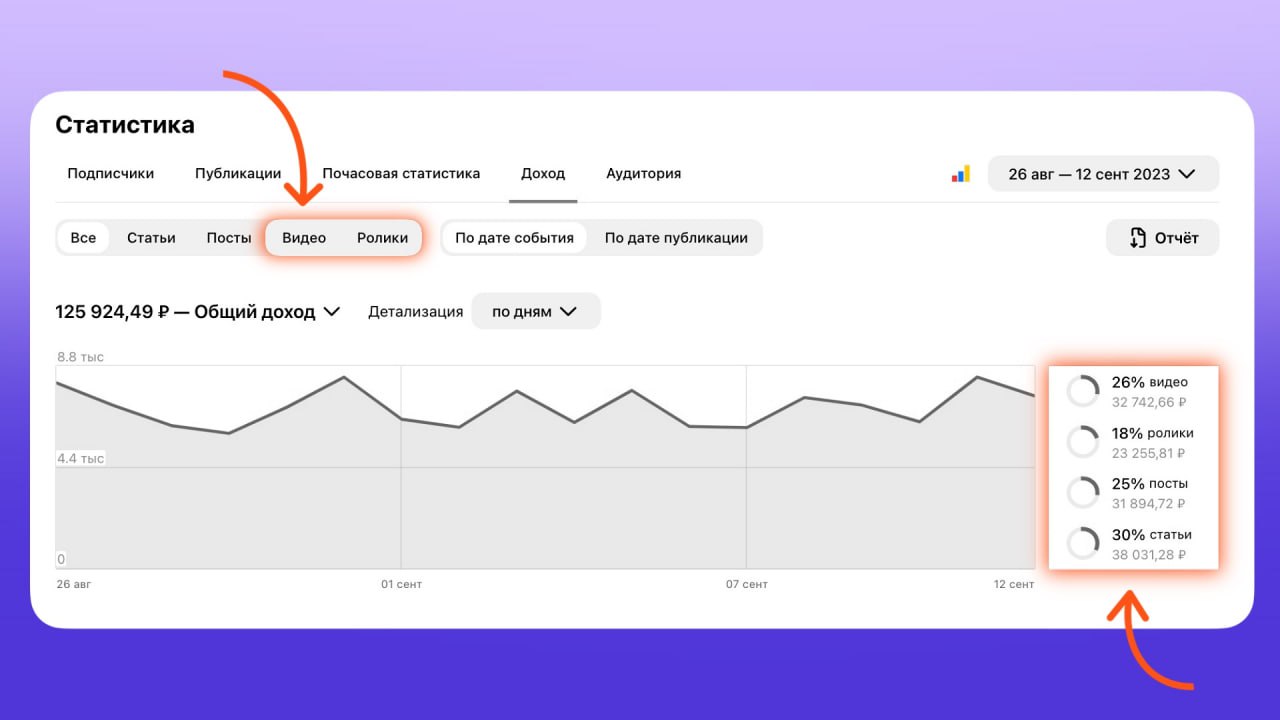Open the date range 26 авг–12 сент dropdown

(x=1102, y=174)
